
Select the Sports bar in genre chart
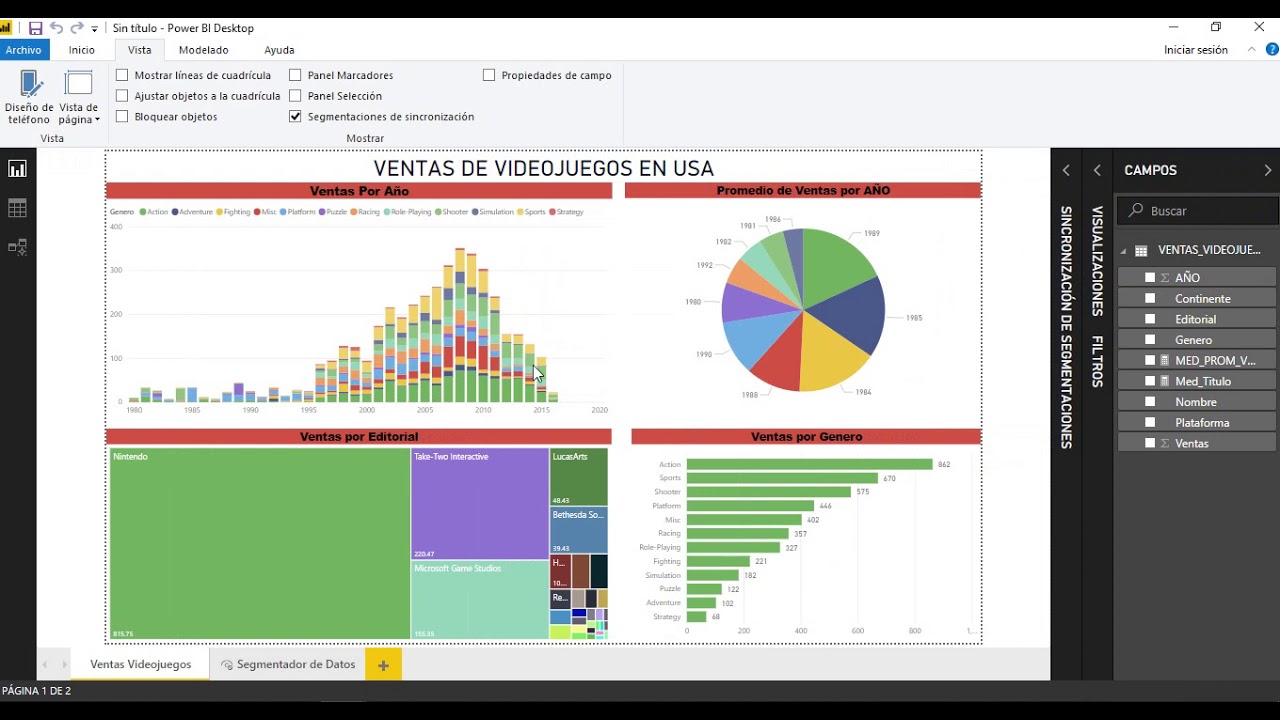pos(782,478)
